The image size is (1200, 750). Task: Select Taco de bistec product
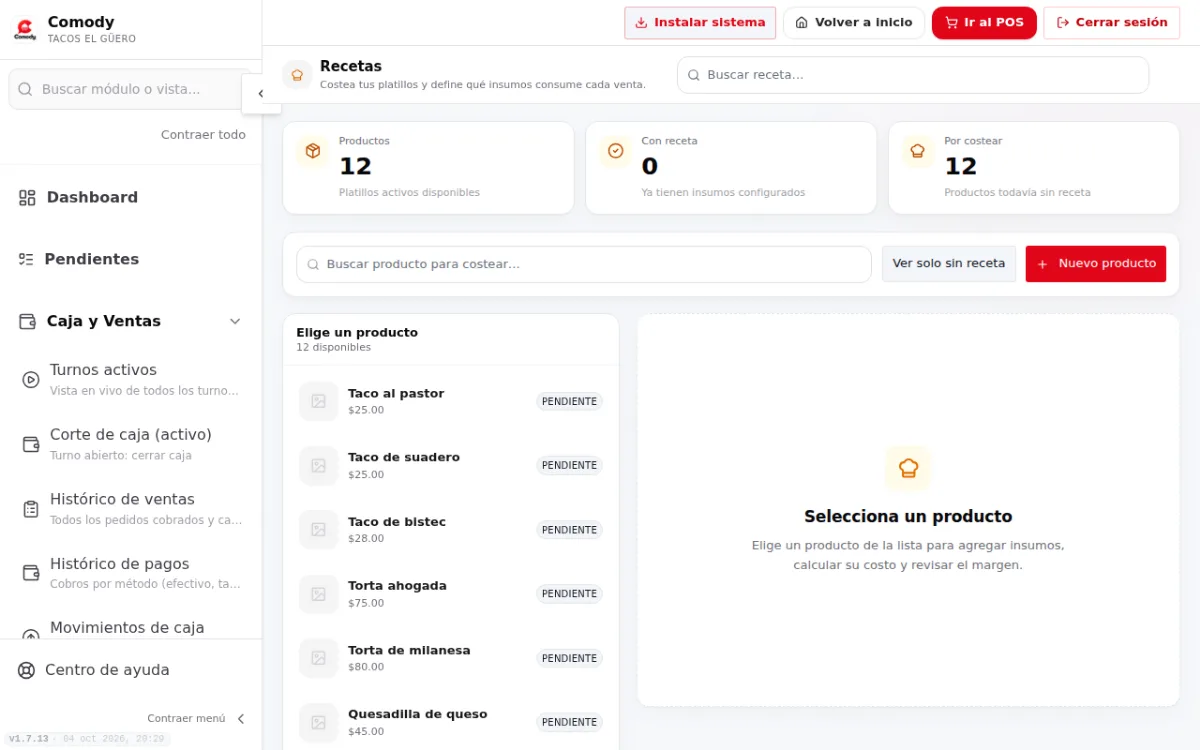coord(451,530)
